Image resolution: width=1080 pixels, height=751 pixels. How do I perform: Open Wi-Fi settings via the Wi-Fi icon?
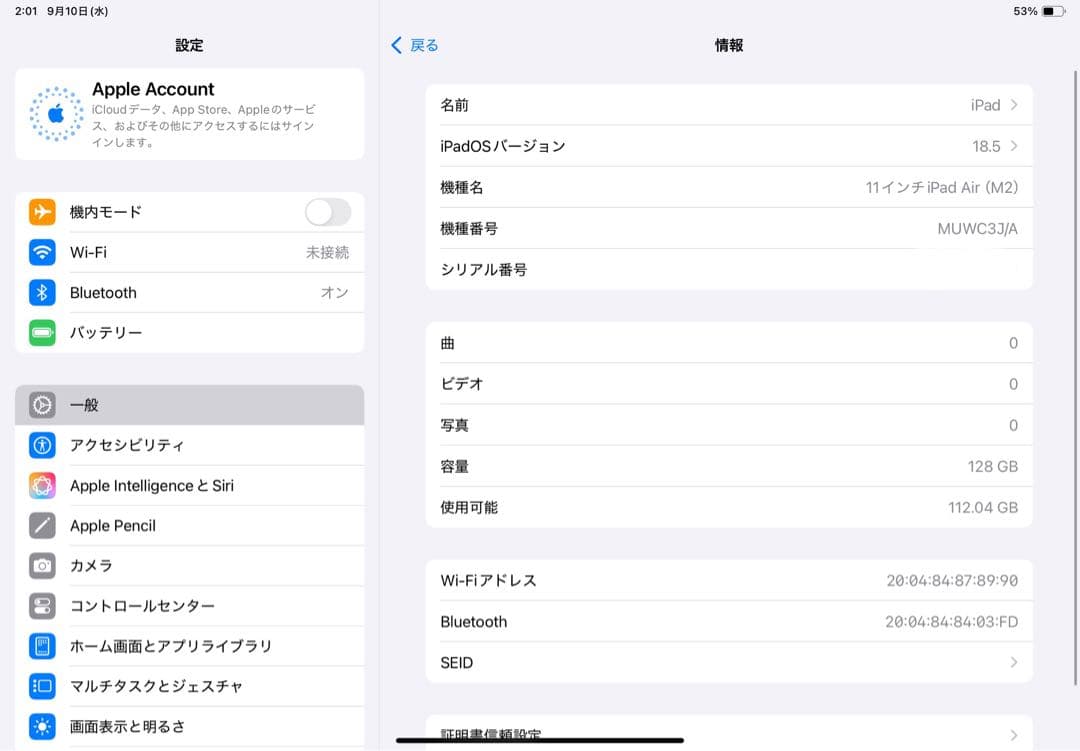point(42,252)
